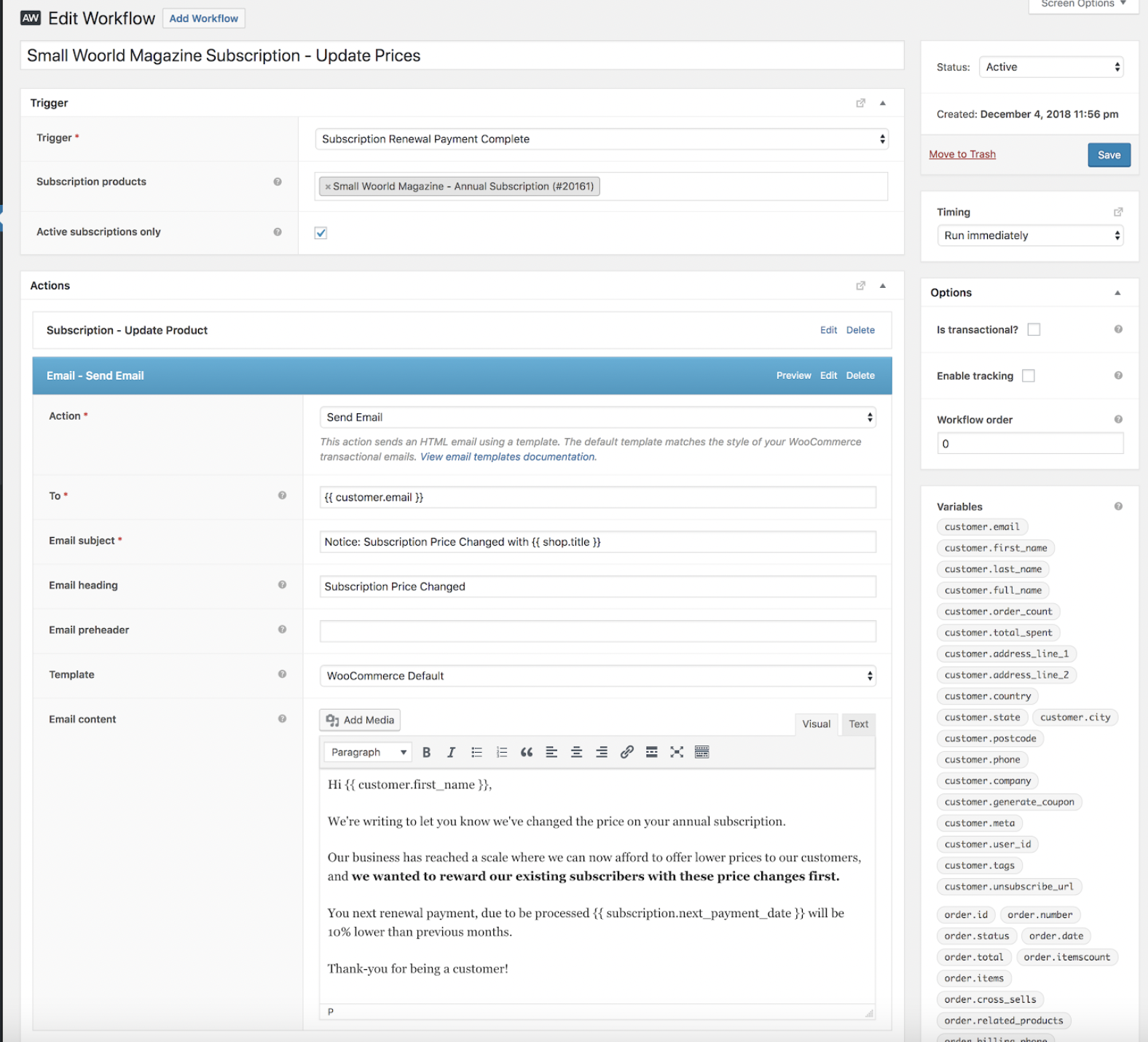Image resolution: width=1148 pixels, height=1042 pixels.
Task: Align text right in editor
Action: click(602, 752)
